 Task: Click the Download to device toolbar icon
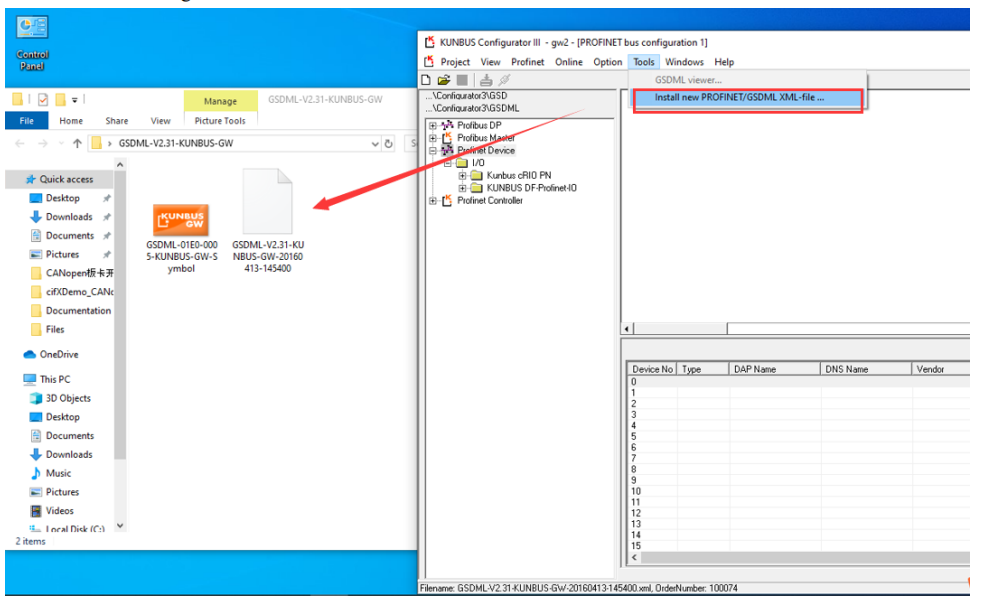coord(486,80)
